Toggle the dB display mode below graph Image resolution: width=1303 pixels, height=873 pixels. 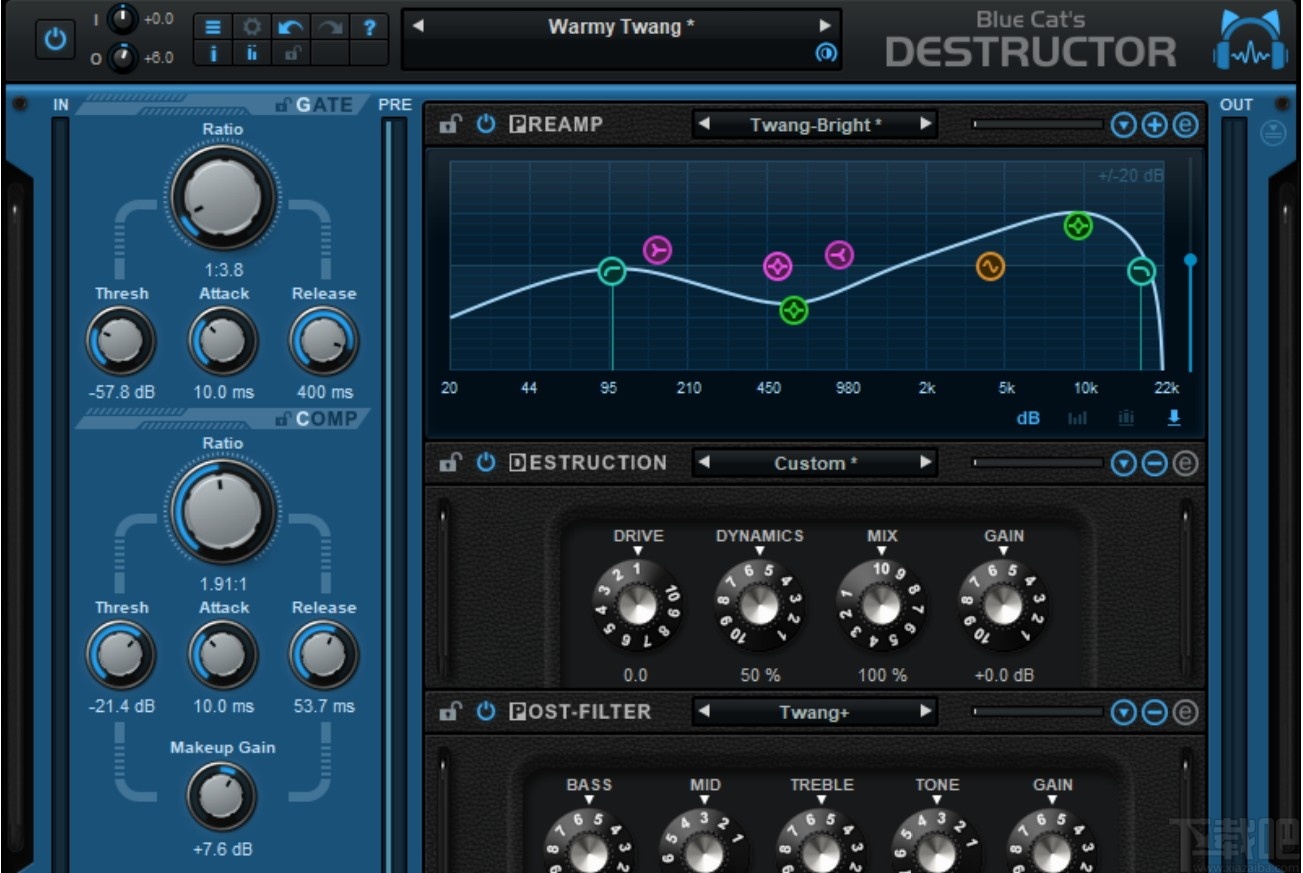point(1028,418)
